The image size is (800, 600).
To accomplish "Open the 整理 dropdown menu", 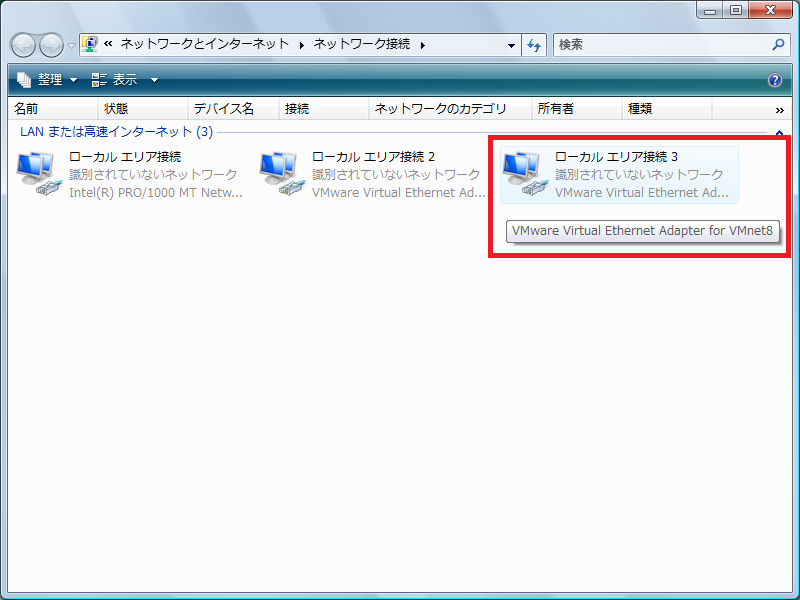I will click(x=48, y=80).
